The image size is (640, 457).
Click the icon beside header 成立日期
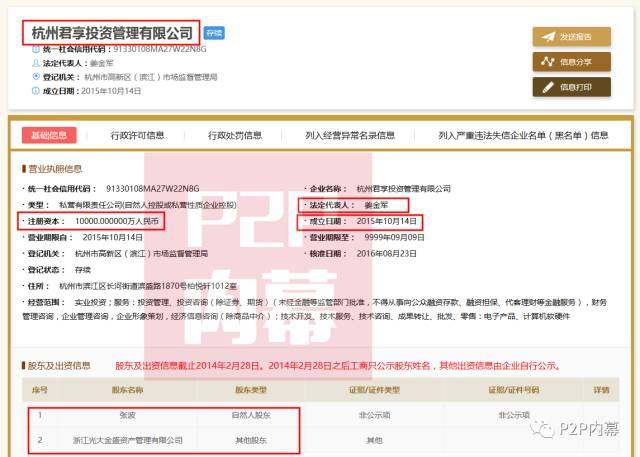click(x=36, y=91)
